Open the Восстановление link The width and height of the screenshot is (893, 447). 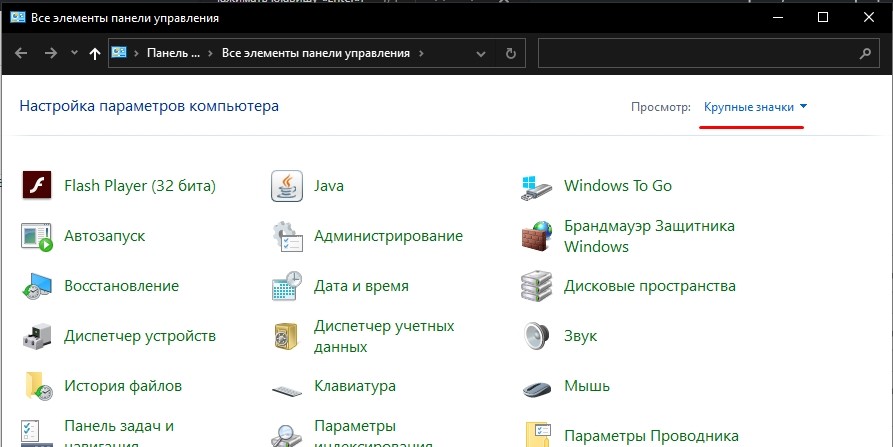[121, 285]
